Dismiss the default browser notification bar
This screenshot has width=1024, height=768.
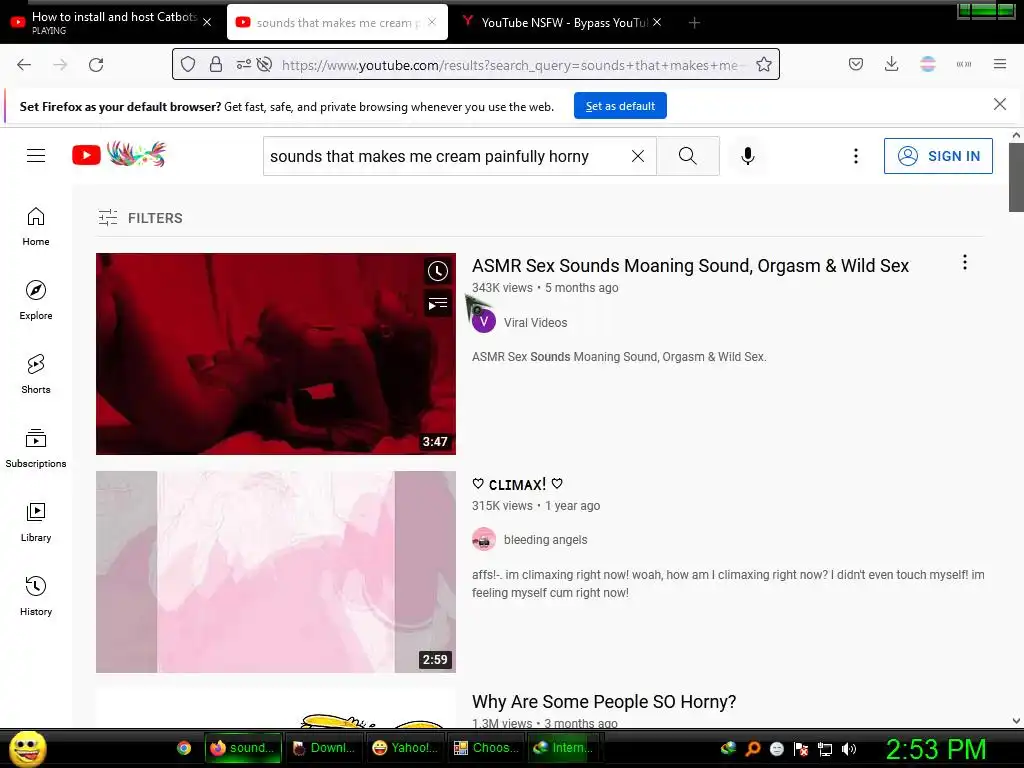click(x=1000, y=104)
